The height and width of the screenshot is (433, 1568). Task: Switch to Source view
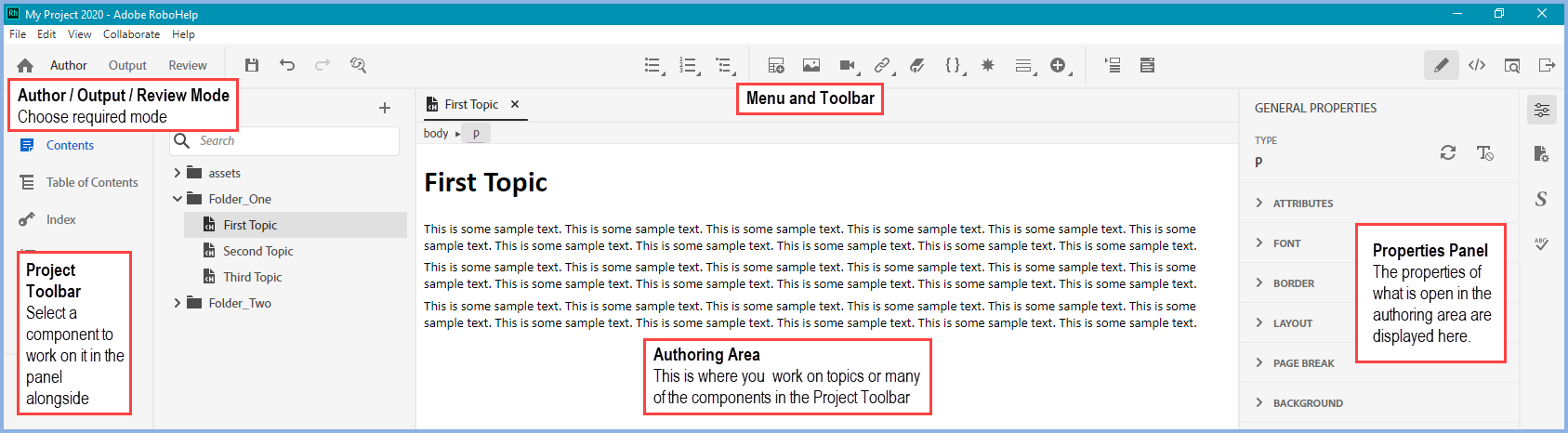coord(1477,65)
